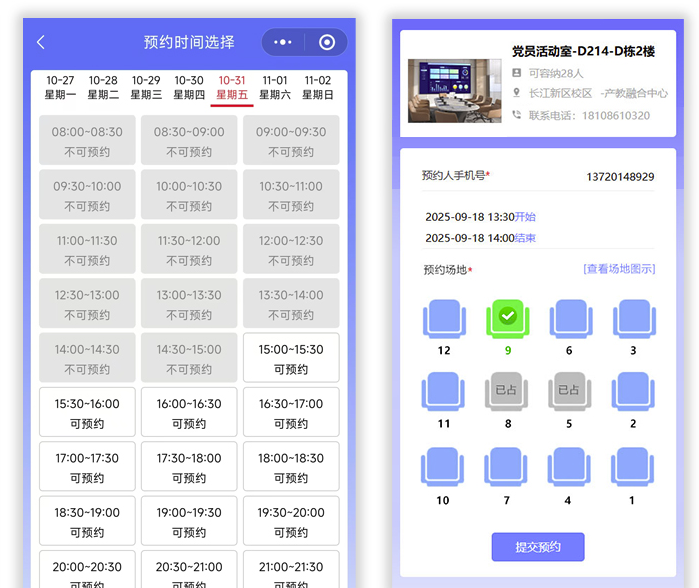699x588 pixels.
Task: Select seat 11 icon
Action: pos(443,392)
